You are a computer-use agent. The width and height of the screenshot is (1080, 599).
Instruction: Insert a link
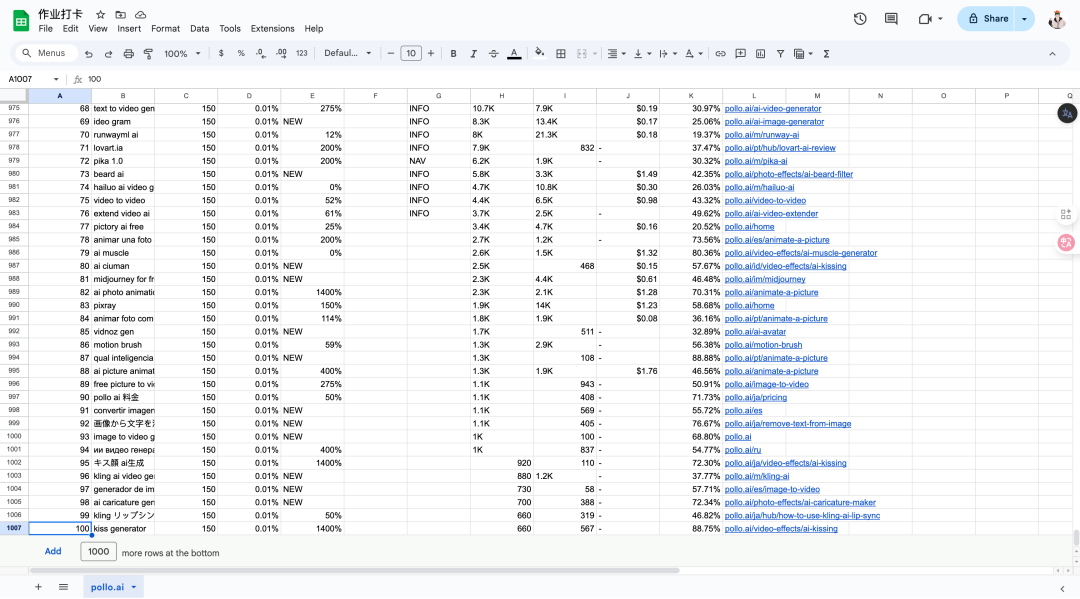[x=720, y=54]
